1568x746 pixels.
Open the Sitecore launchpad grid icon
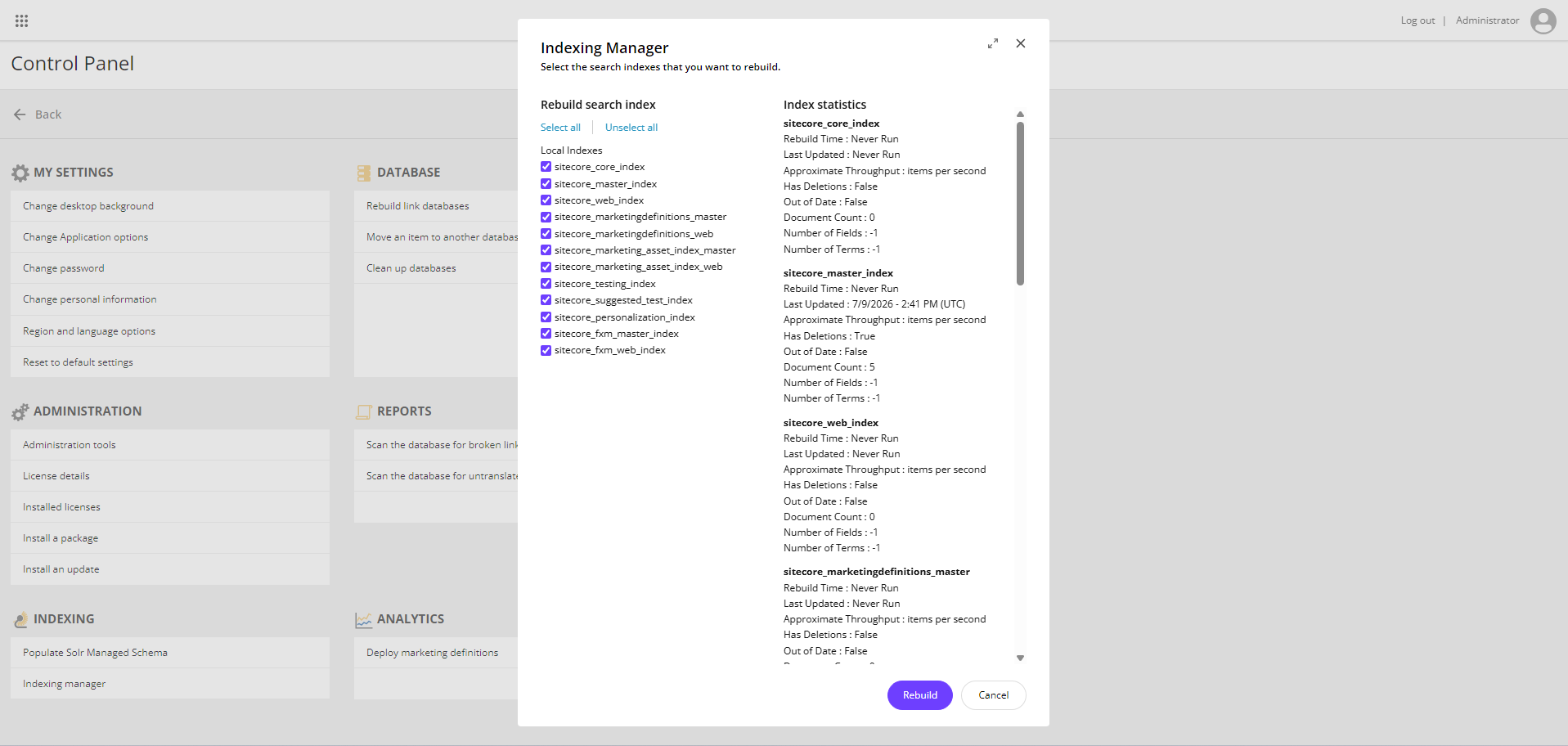tap(22, 20)
